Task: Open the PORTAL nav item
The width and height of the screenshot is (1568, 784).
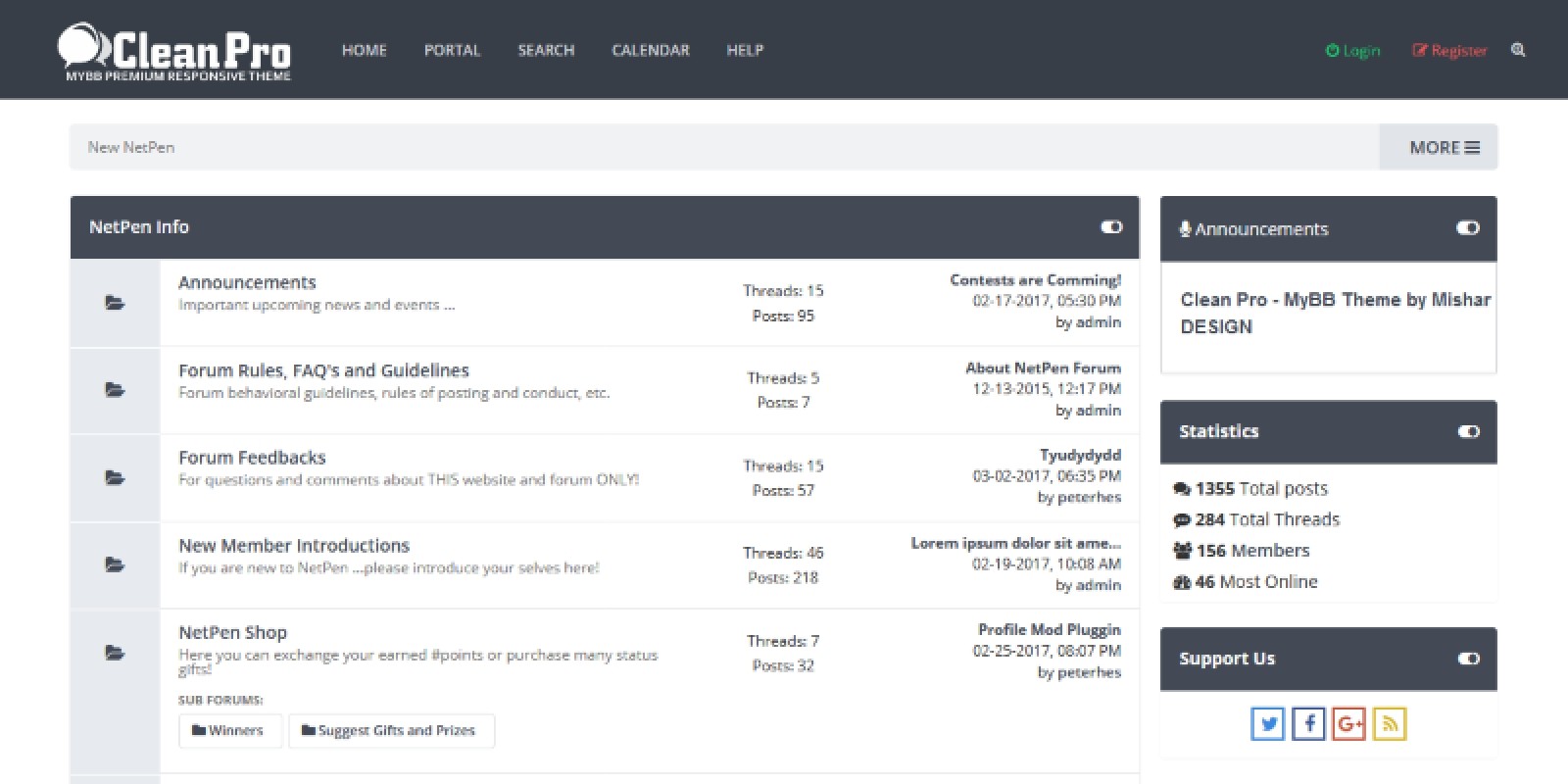Action: [x=453, y=50]
